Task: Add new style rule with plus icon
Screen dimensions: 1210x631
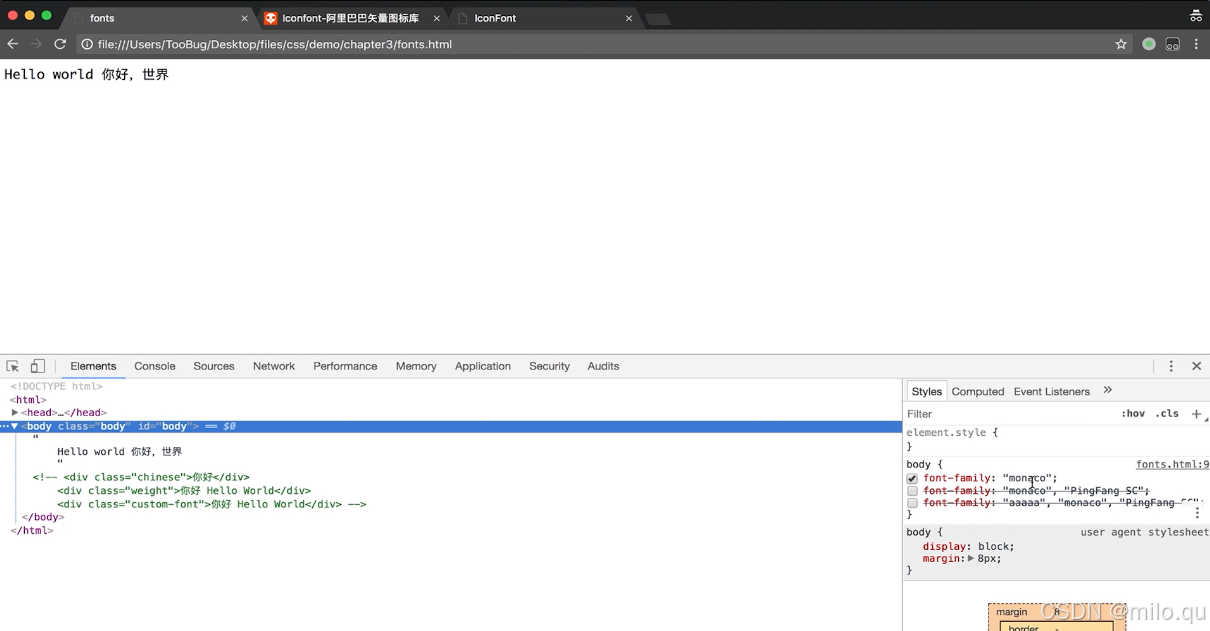Action: 1196,414
